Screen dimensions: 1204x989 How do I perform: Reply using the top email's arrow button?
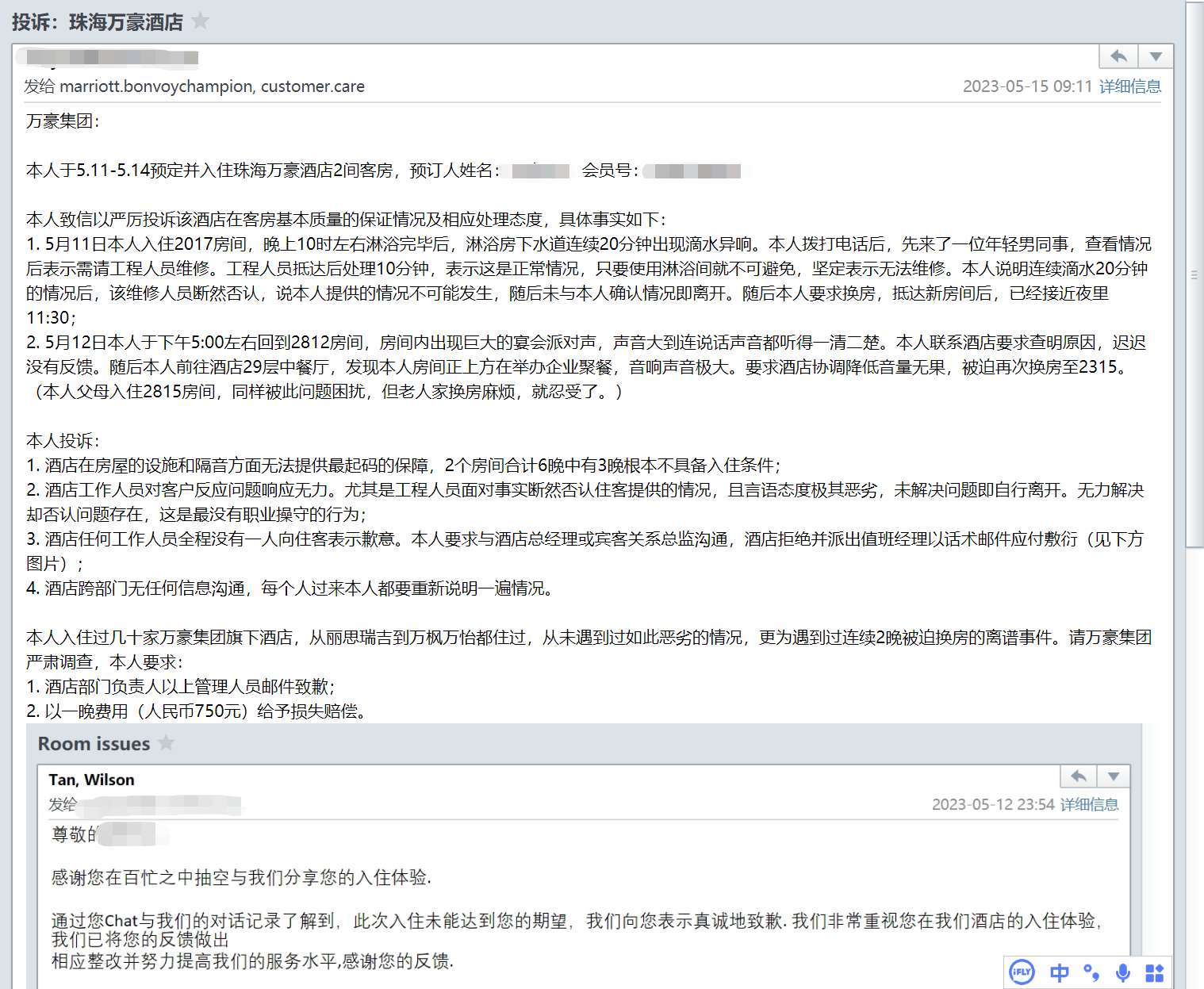click(1118, 56)
